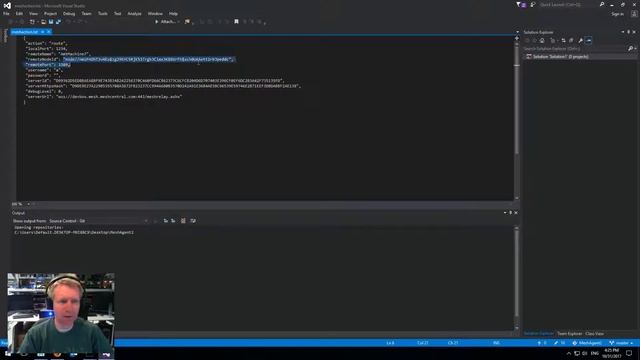Focus the Quick Launch search box
The image size is (640, 360).
pyautogui.click(x=568, y=4)
